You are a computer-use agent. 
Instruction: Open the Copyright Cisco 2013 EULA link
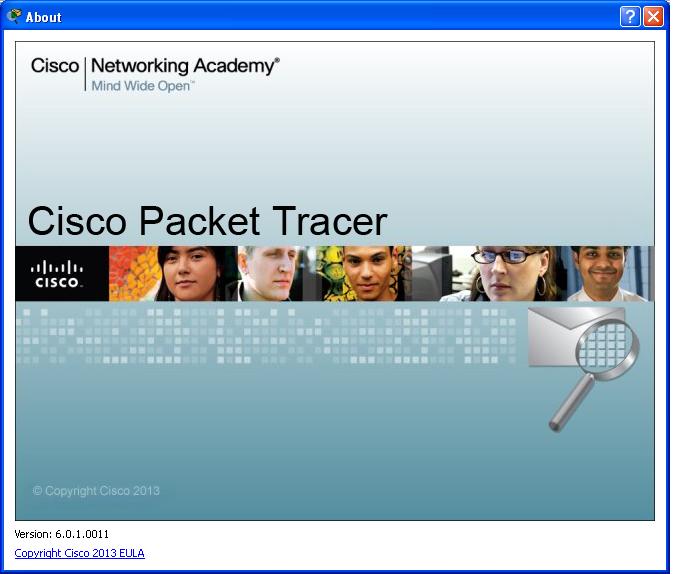79,553
